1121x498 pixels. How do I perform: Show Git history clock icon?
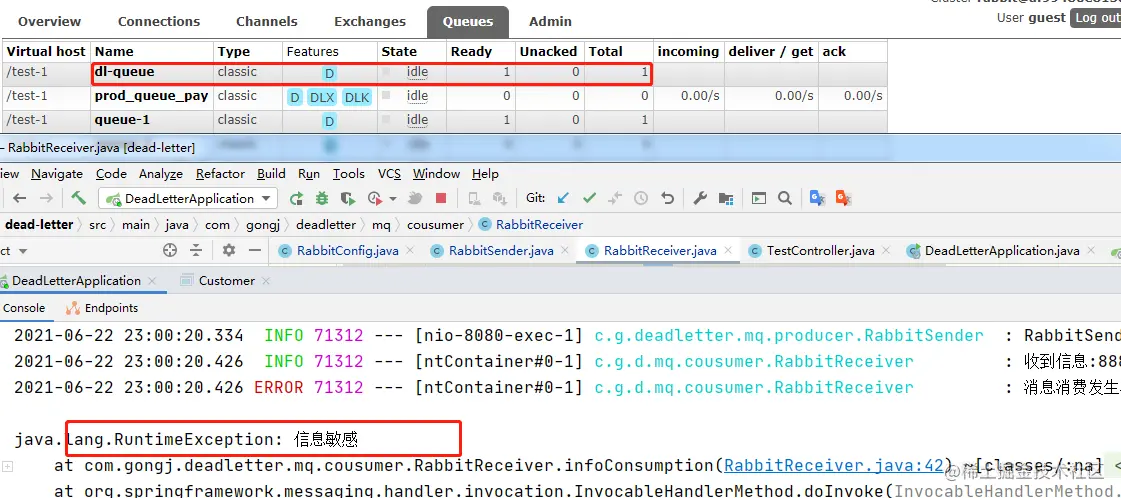(641, 198)
